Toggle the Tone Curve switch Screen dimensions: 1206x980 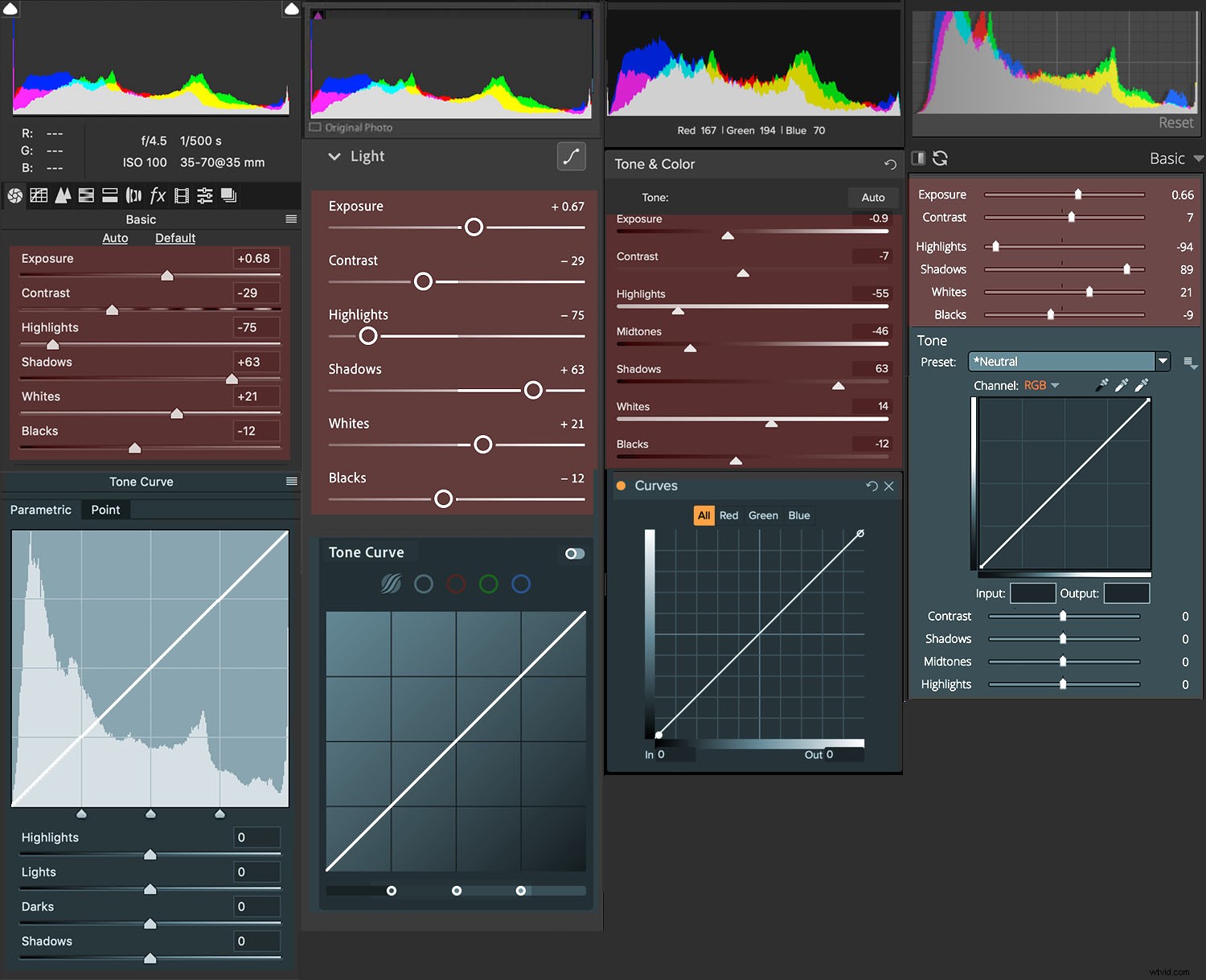(x=574, y=553)
